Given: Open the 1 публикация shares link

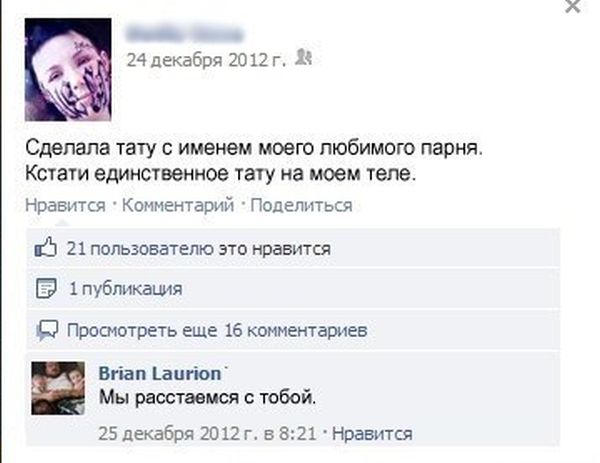Looking at the screenshot, I should pos(126,289).
